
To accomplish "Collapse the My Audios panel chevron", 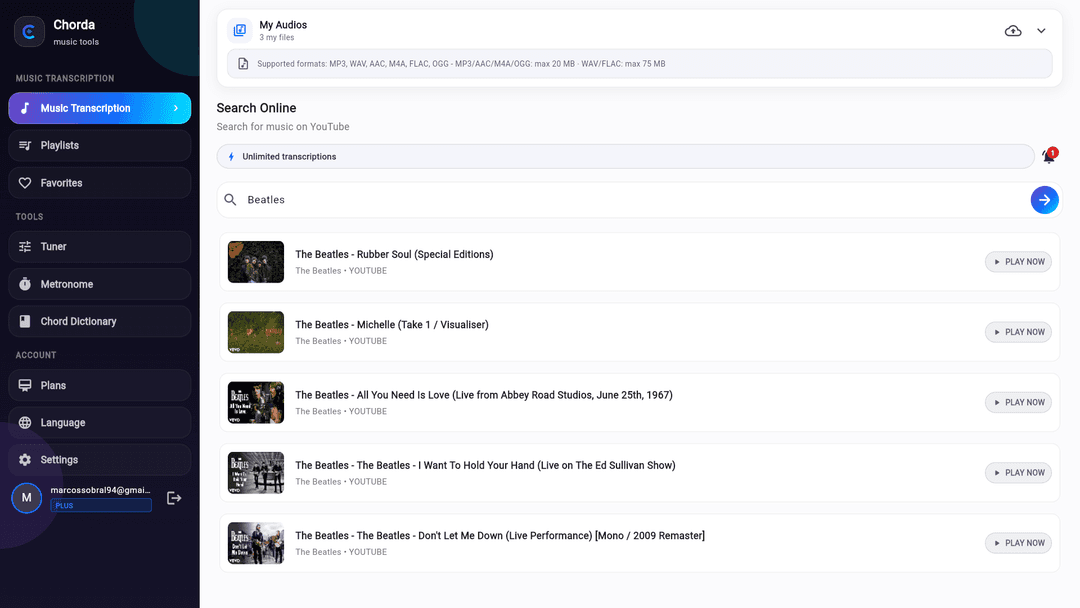I will pos(1041,31).
